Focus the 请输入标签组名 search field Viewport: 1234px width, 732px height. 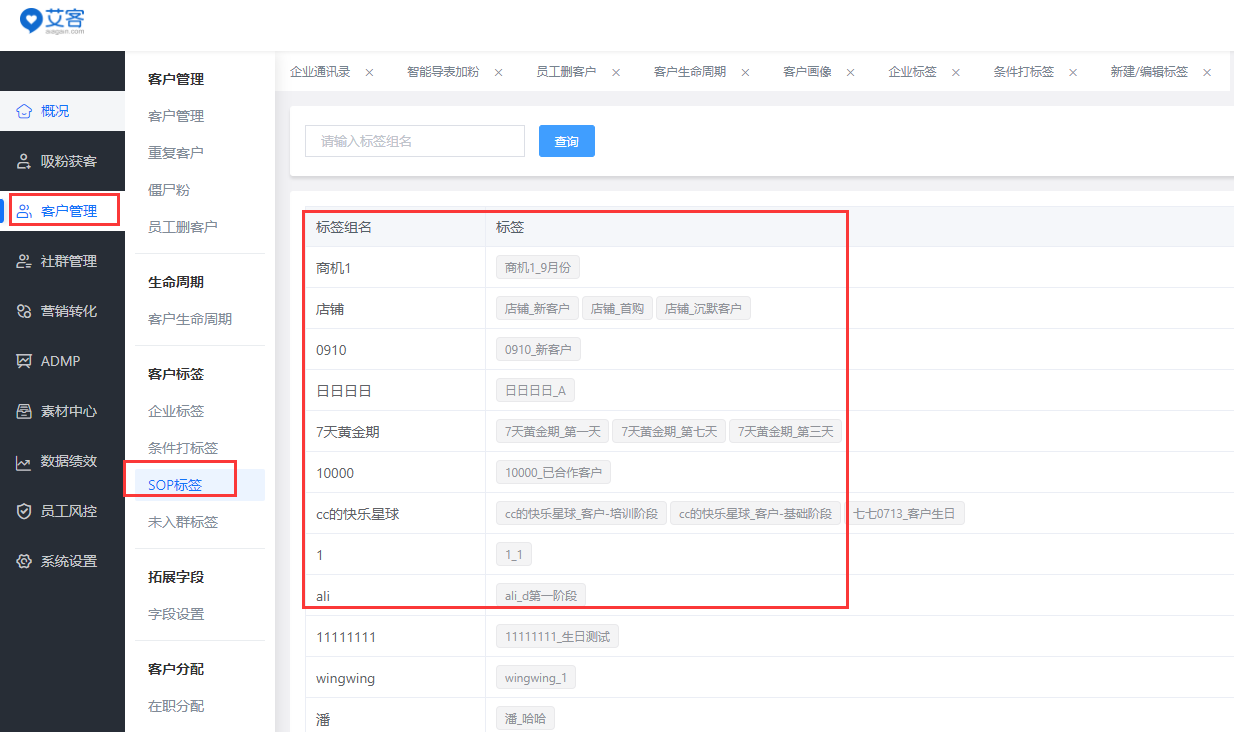414,141
